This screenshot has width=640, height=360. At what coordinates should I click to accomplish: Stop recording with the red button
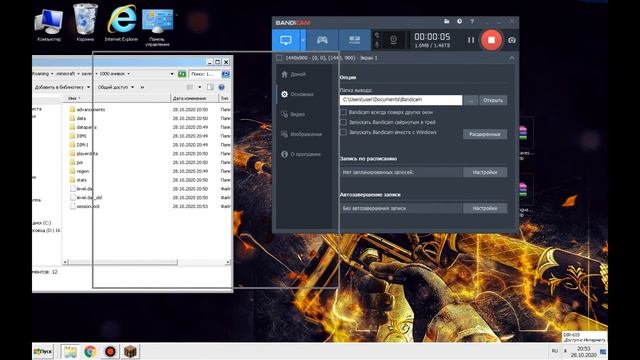click(491, 40)
